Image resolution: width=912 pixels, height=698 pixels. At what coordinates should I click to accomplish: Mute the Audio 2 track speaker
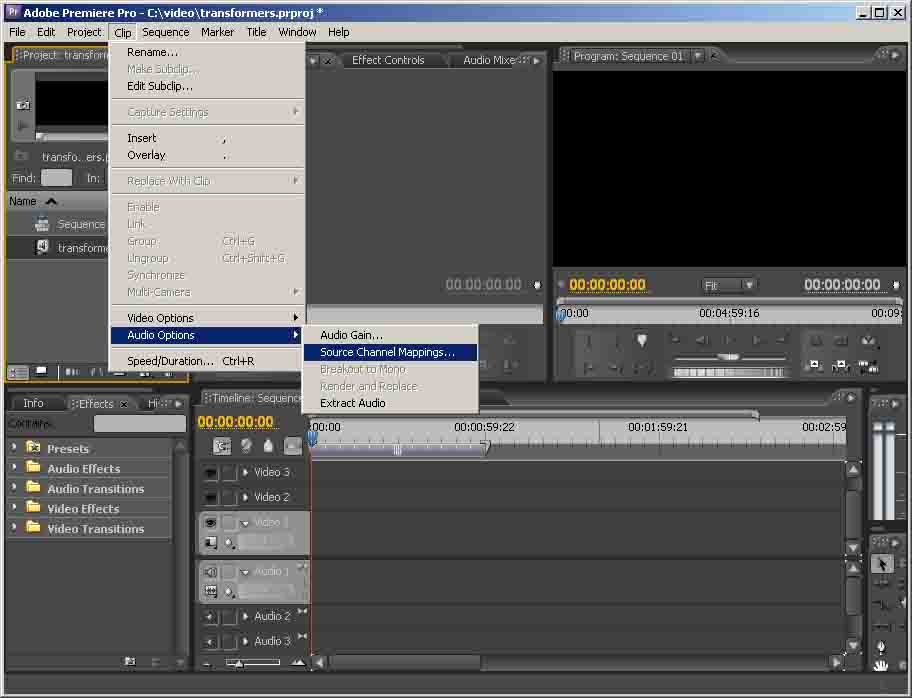(x=211, y=617)
